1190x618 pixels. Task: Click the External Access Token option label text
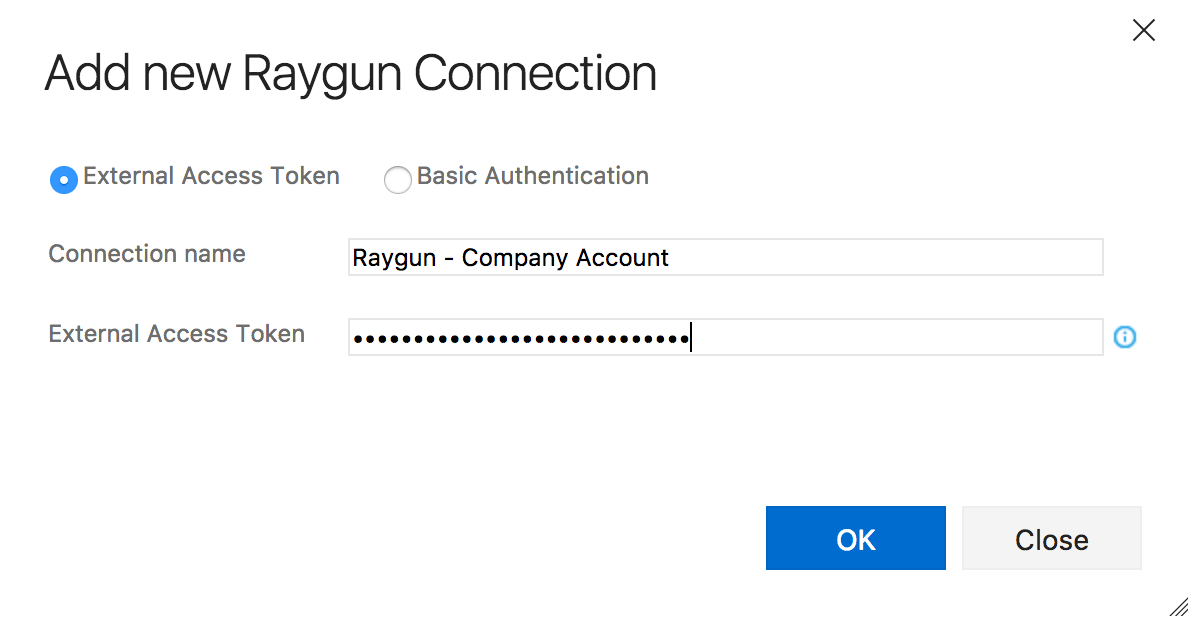(211, 176)
